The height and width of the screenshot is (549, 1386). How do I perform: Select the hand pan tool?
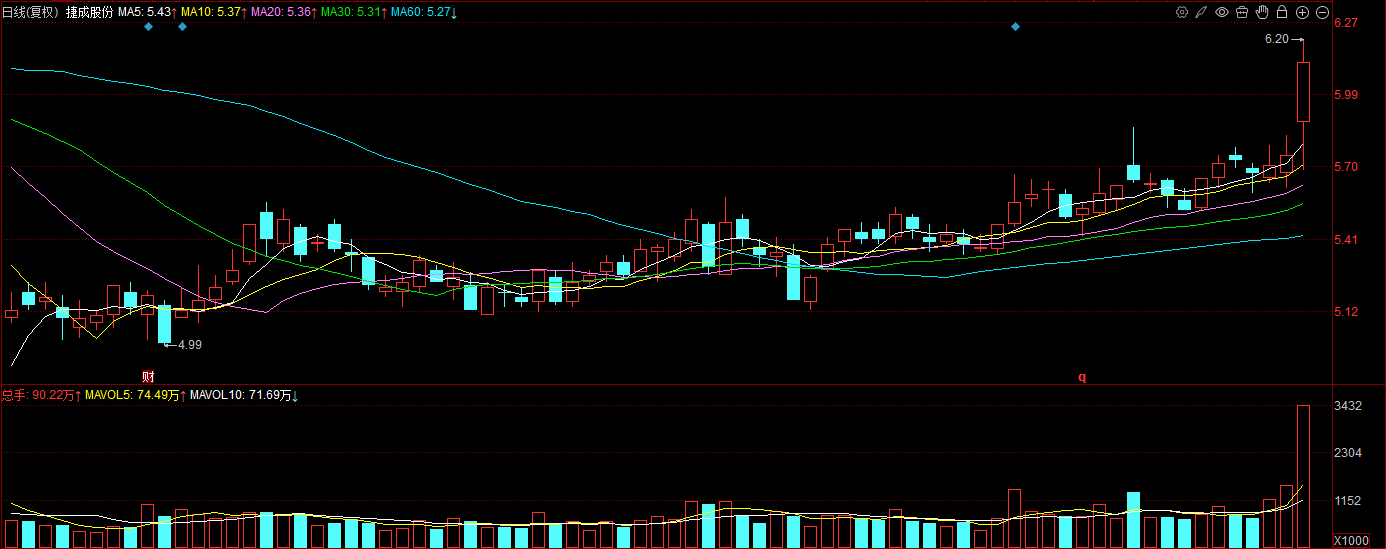tap(1262, 12)
